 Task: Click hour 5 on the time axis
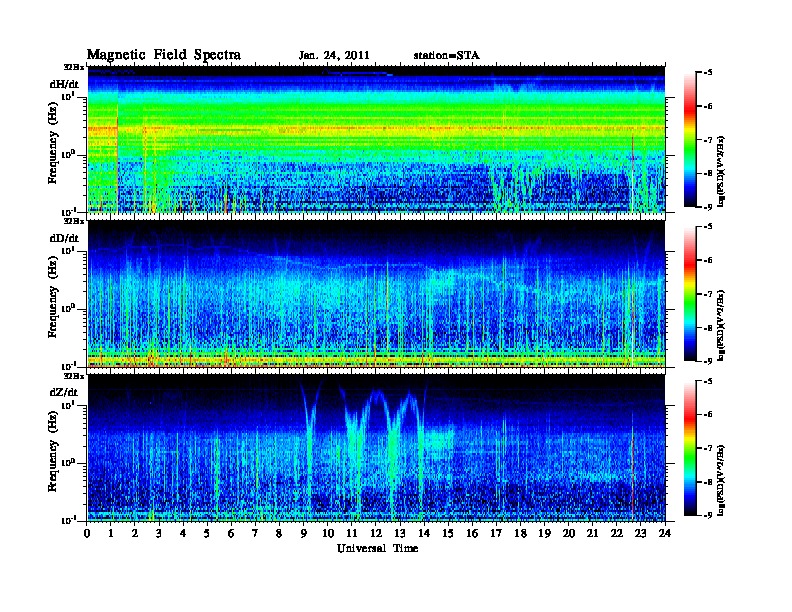[207, 533]
